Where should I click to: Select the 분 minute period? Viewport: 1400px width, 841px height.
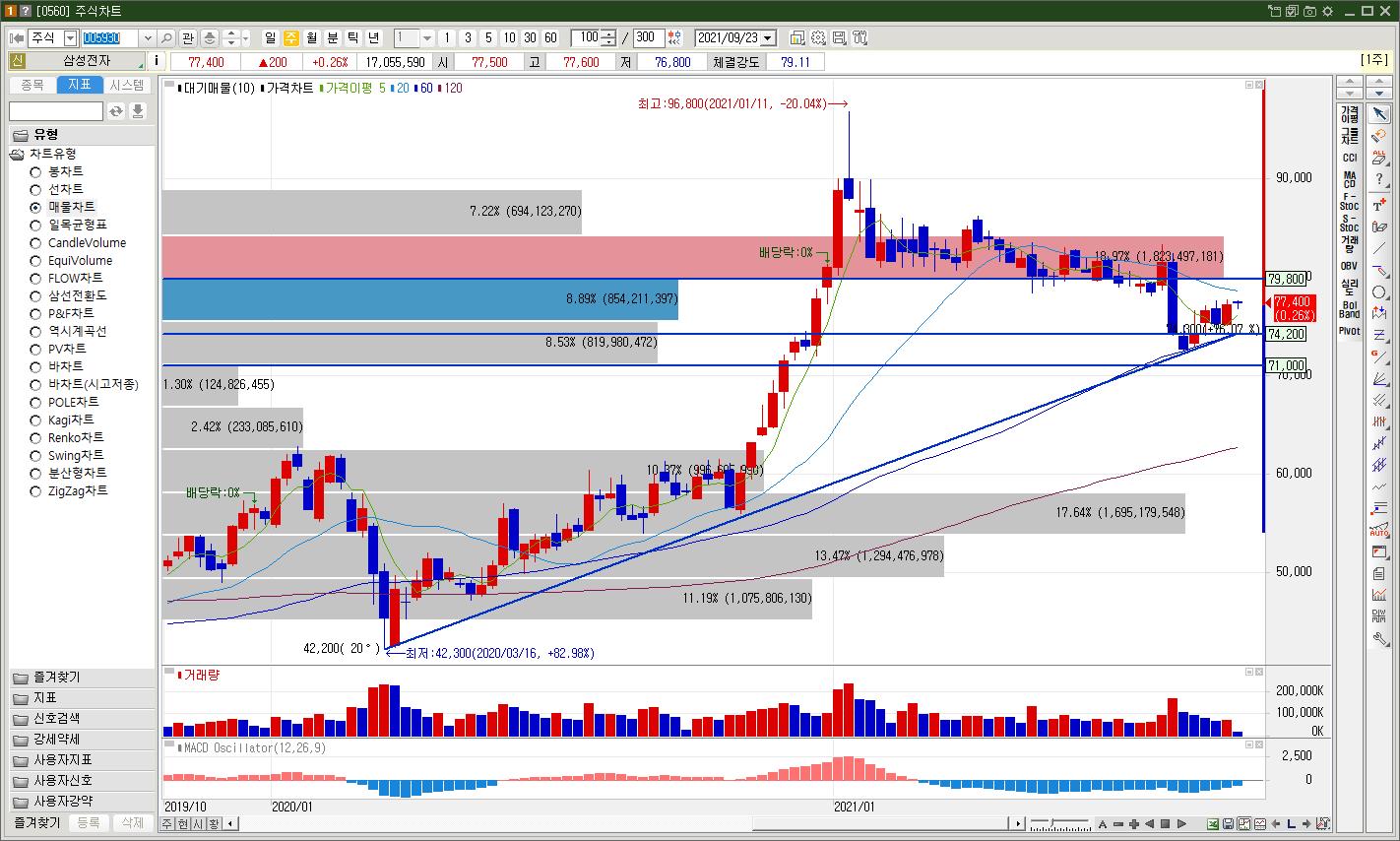[x=333, y=38]
